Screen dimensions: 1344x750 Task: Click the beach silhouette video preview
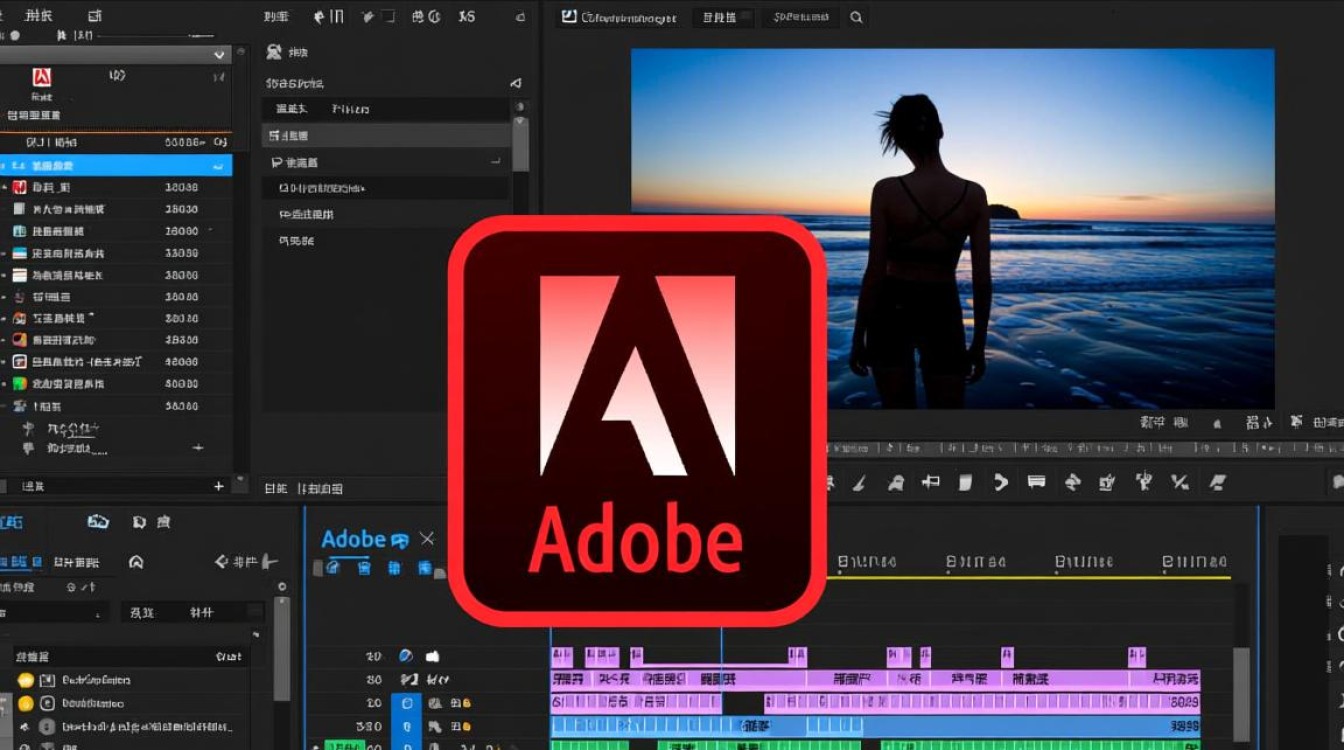952,229
